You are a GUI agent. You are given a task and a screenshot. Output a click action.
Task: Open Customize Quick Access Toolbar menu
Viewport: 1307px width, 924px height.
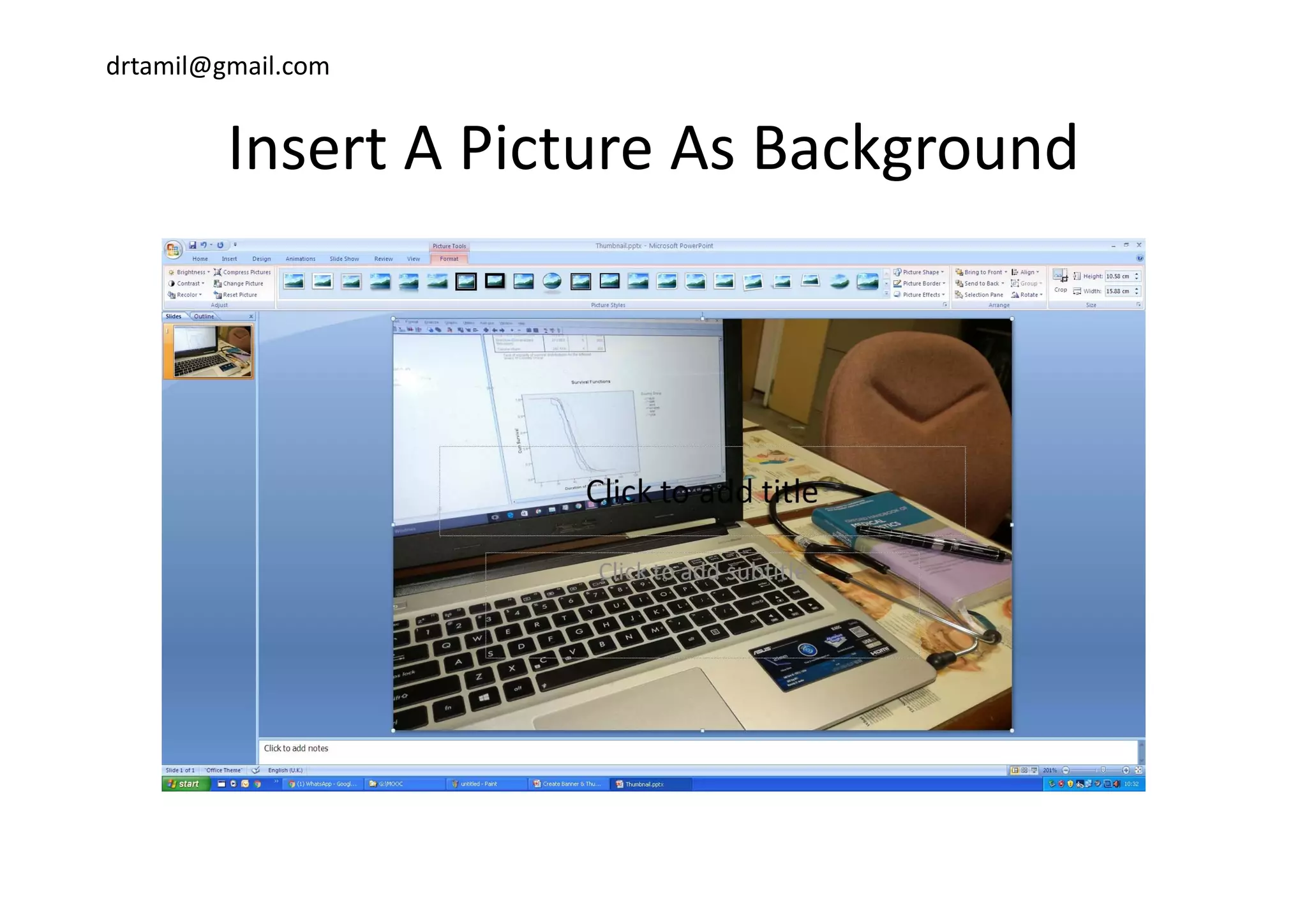(x=235, y=245)
